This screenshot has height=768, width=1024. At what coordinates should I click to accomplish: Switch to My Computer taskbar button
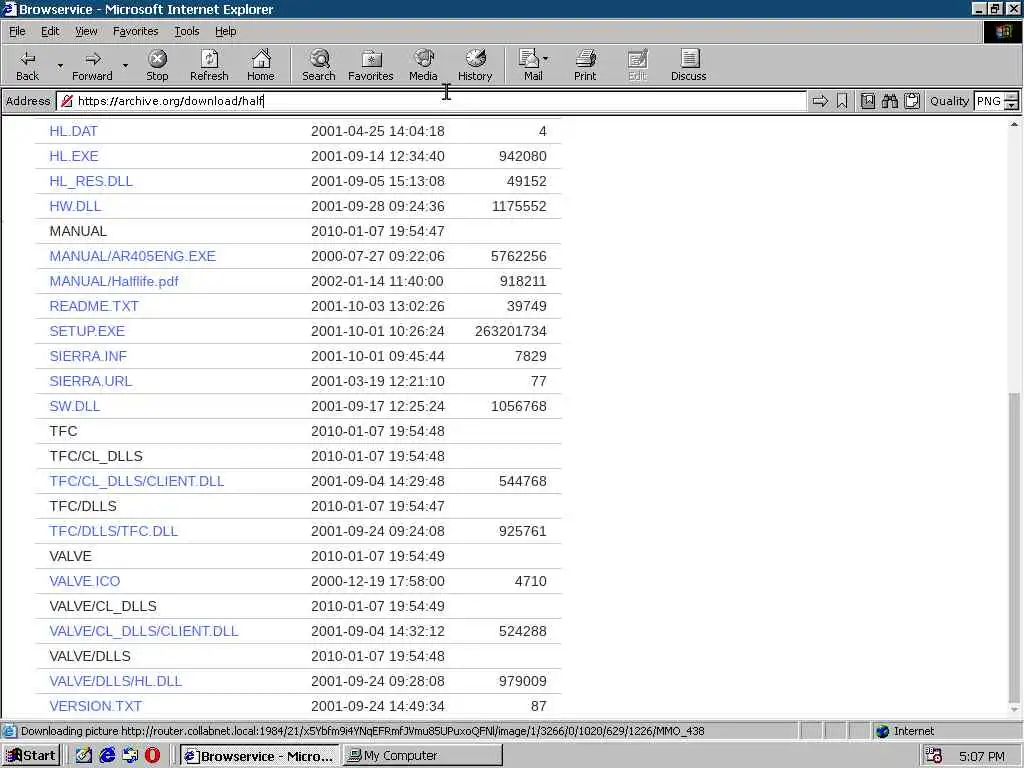point(423,756)
